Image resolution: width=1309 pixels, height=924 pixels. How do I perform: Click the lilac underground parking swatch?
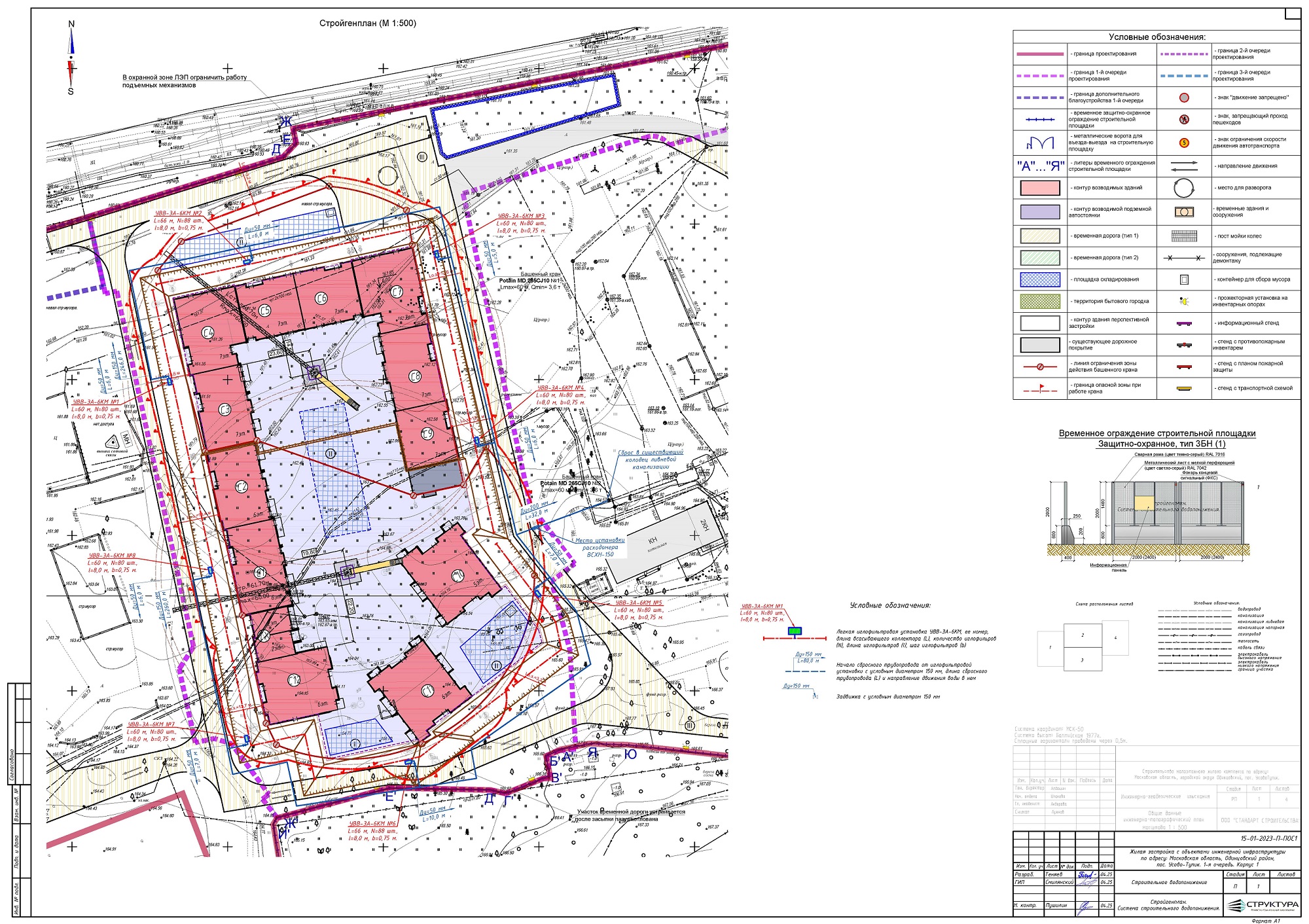pyautogui.click(x=1040, y=212)
